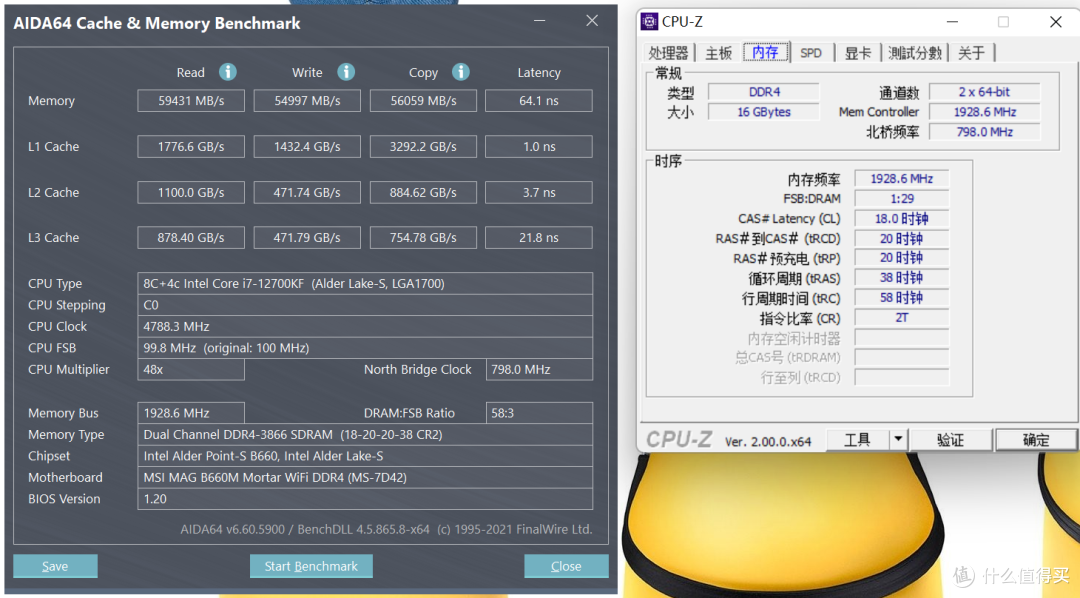Click Memory Copy value 56059 MB/s
1080x598 pixels.
point(424,101)
